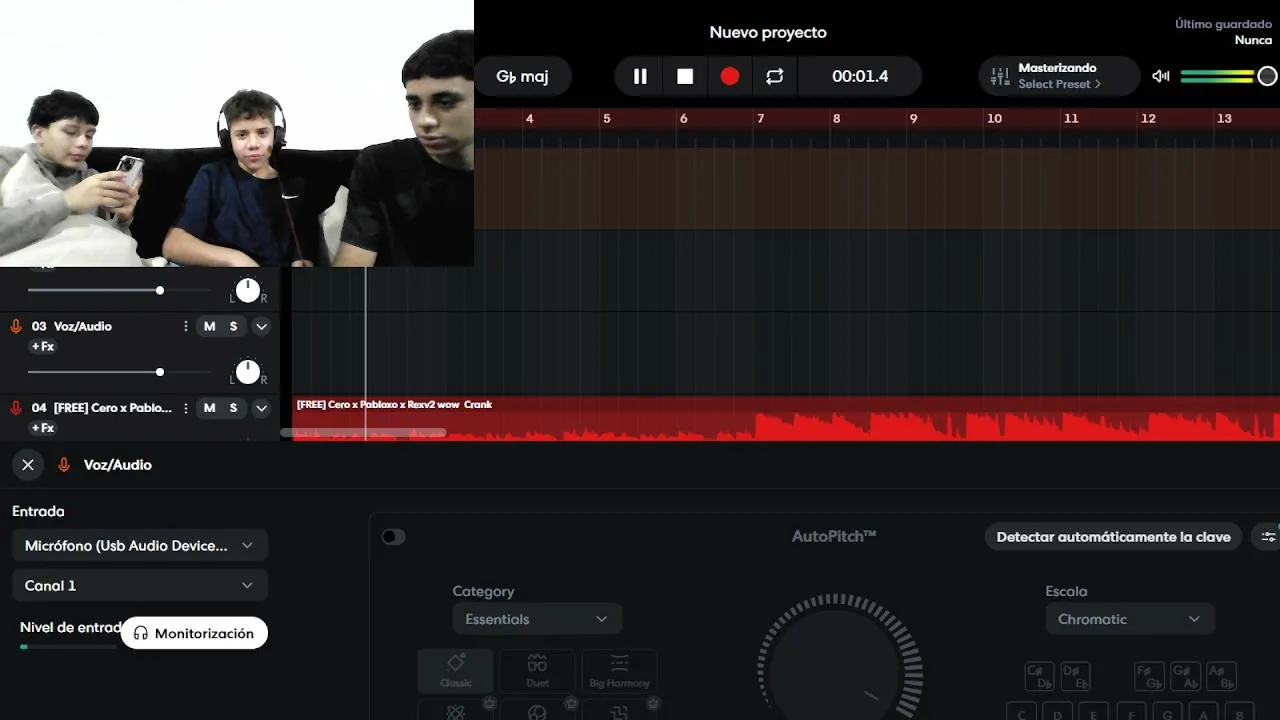This screenshot has width=1280, height=720.
Task: Jump to bar 4 on the ruler
Action: pos(530,118)
